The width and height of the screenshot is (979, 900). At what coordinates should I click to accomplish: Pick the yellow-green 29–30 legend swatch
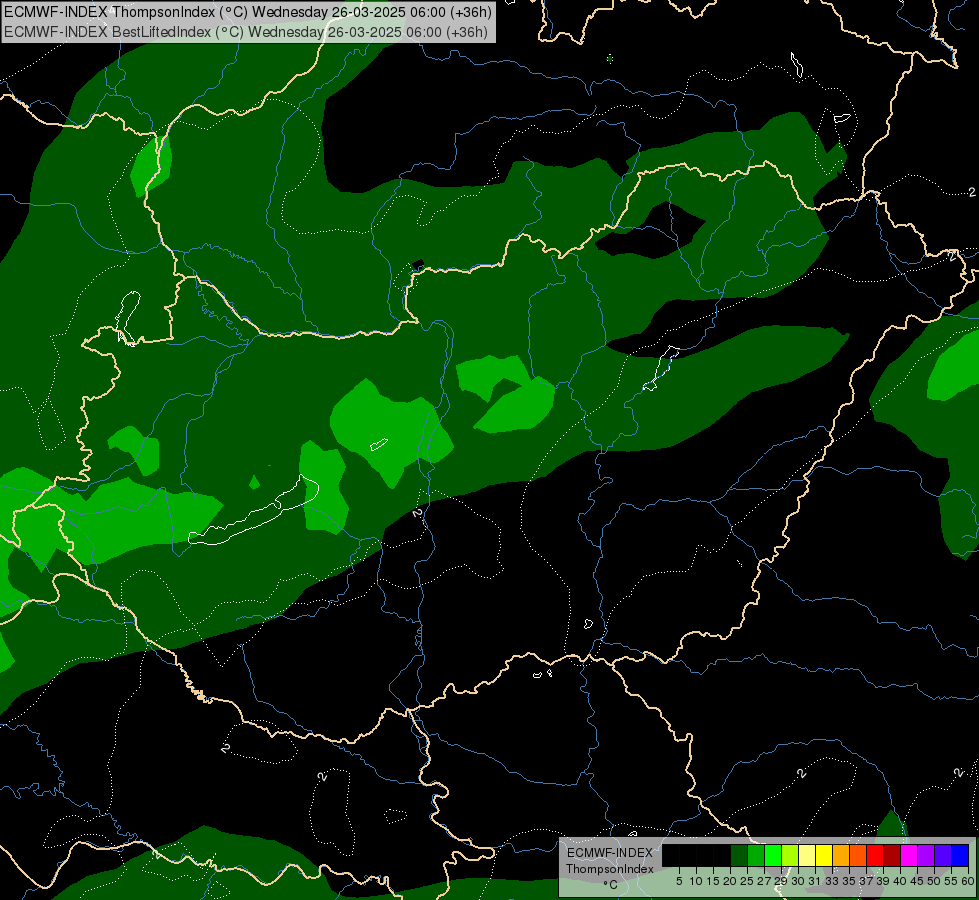coord(790,856)
